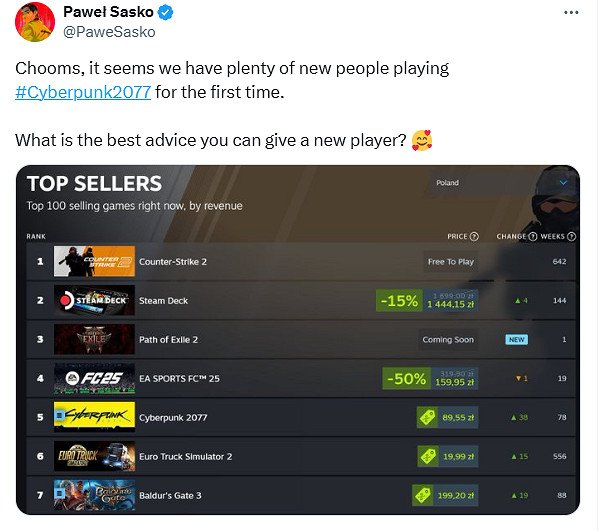
Task: Click the -15% Steam Deck discount badge
Action: (x=399, y=300)
